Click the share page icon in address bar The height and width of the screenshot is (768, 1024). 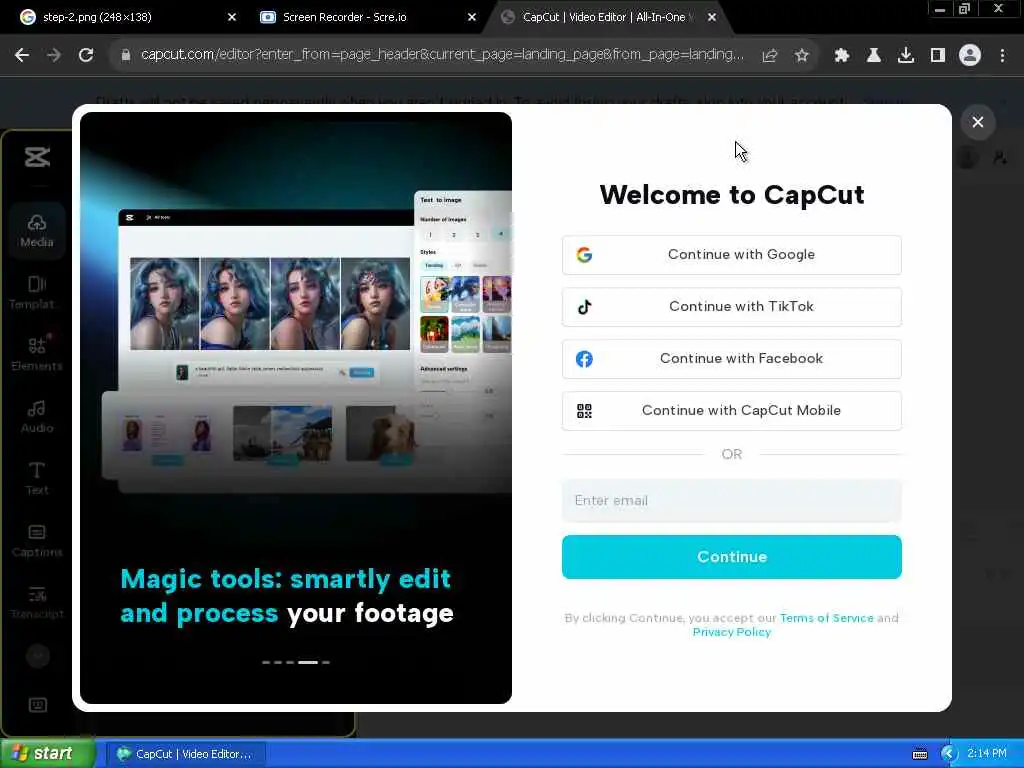tap(770, 56)
